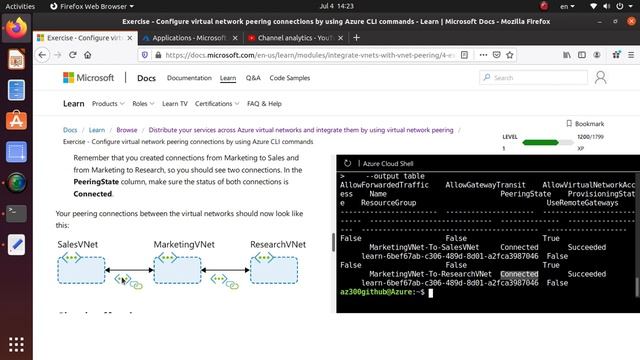The height and width of the screenshot is (360, 640).
Task: Click the Firefox forward arrow button
Action: pyautogui.click(x=58, y=55)
